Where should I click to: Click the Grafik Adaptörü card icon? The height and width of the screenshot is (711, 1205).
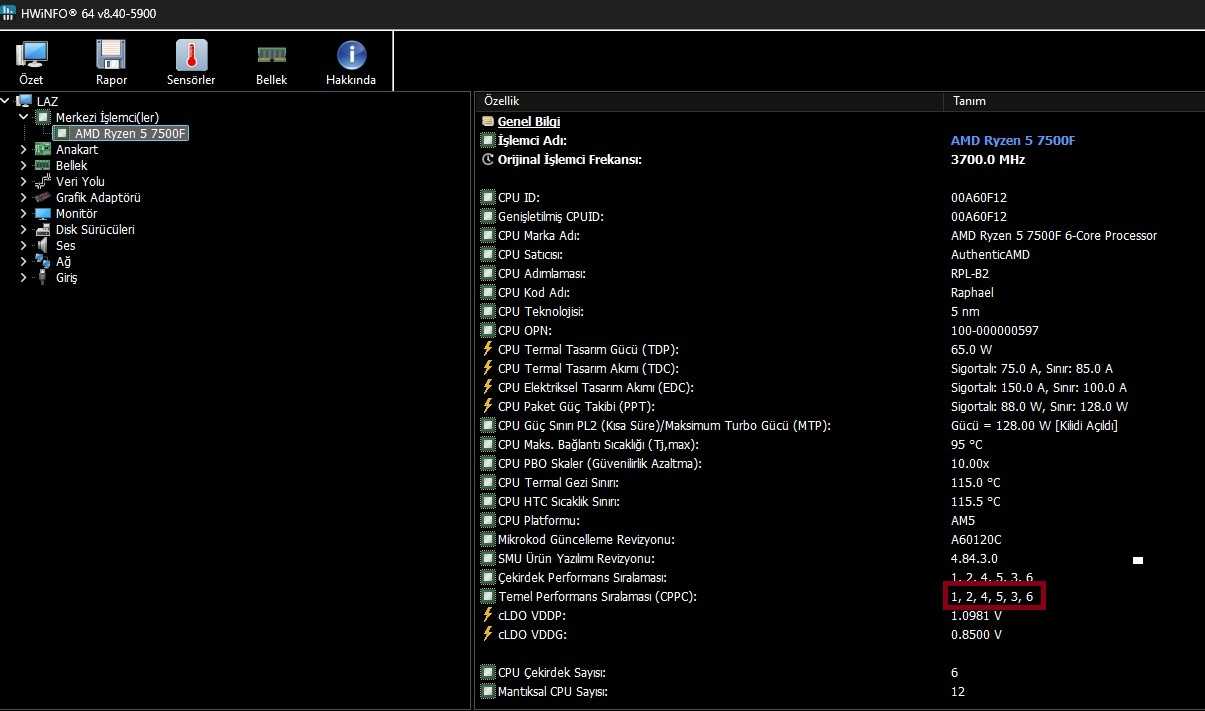tap(42, 197)
